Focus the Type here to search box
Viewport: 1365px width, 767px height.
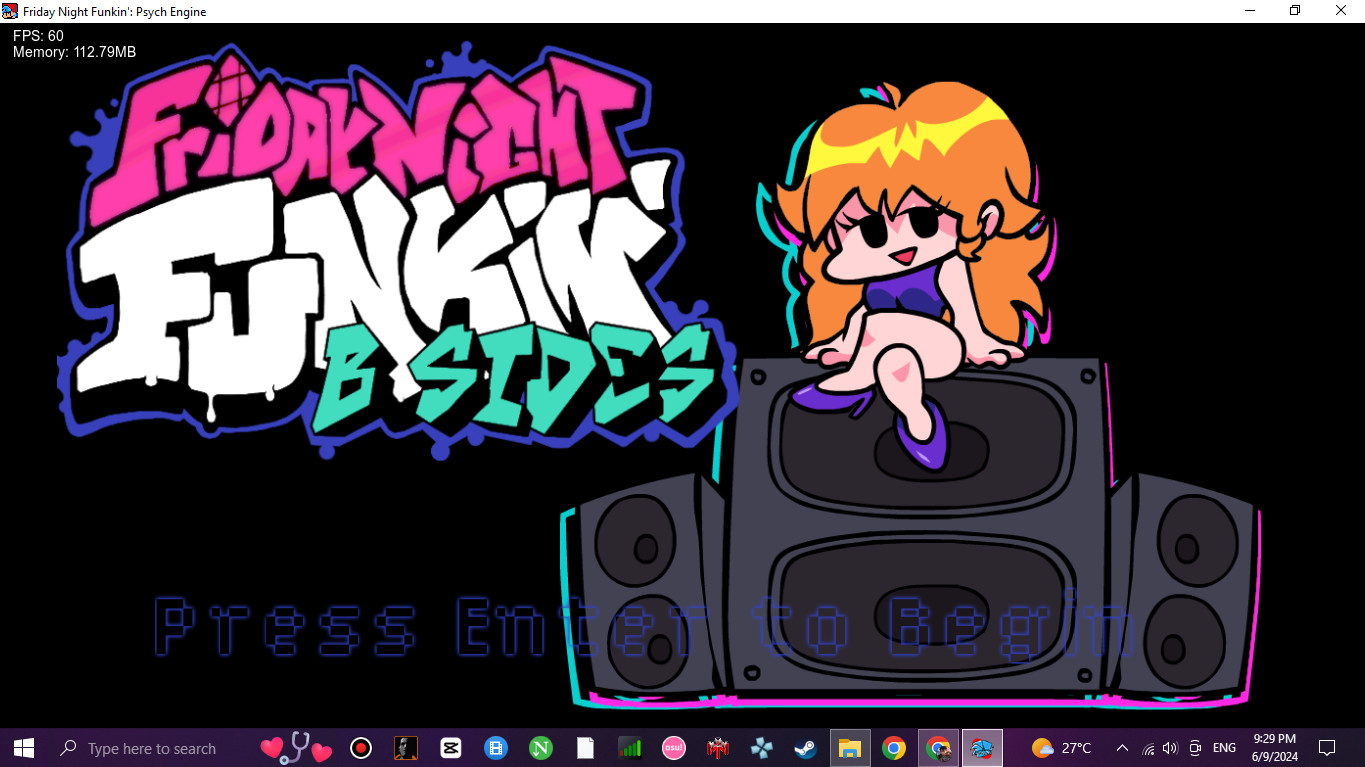click(x=150, y=748)
